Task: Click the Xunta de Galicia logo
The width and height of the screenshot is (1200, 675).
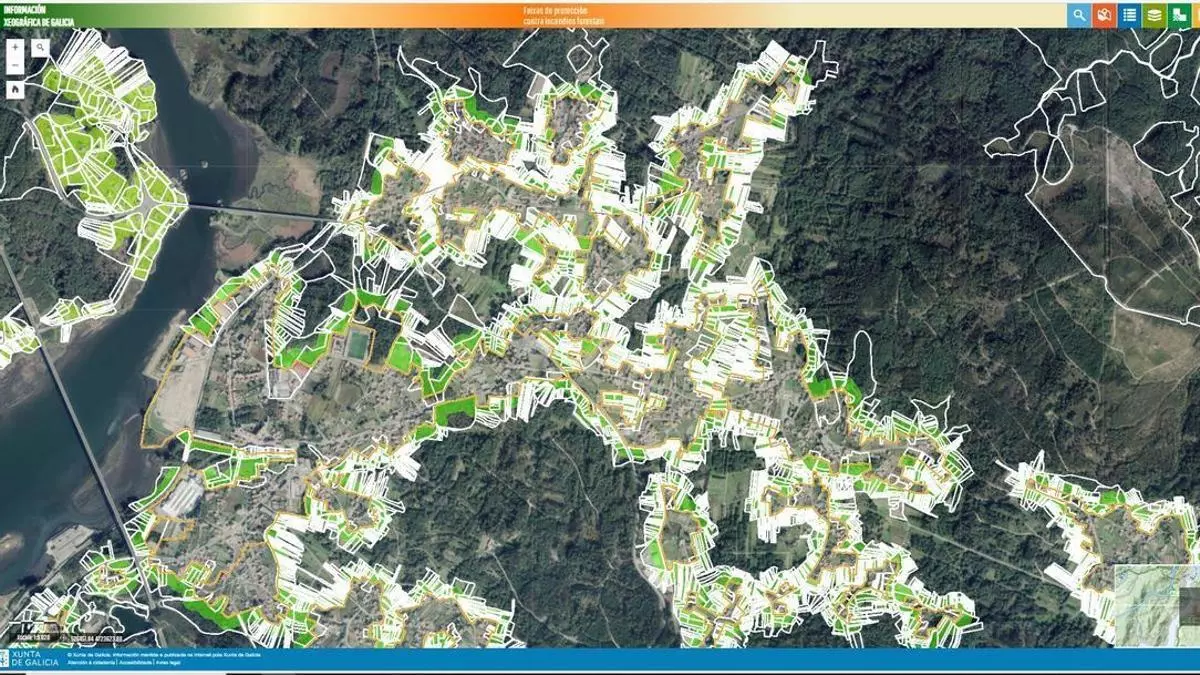Action: tap(29, 658)
